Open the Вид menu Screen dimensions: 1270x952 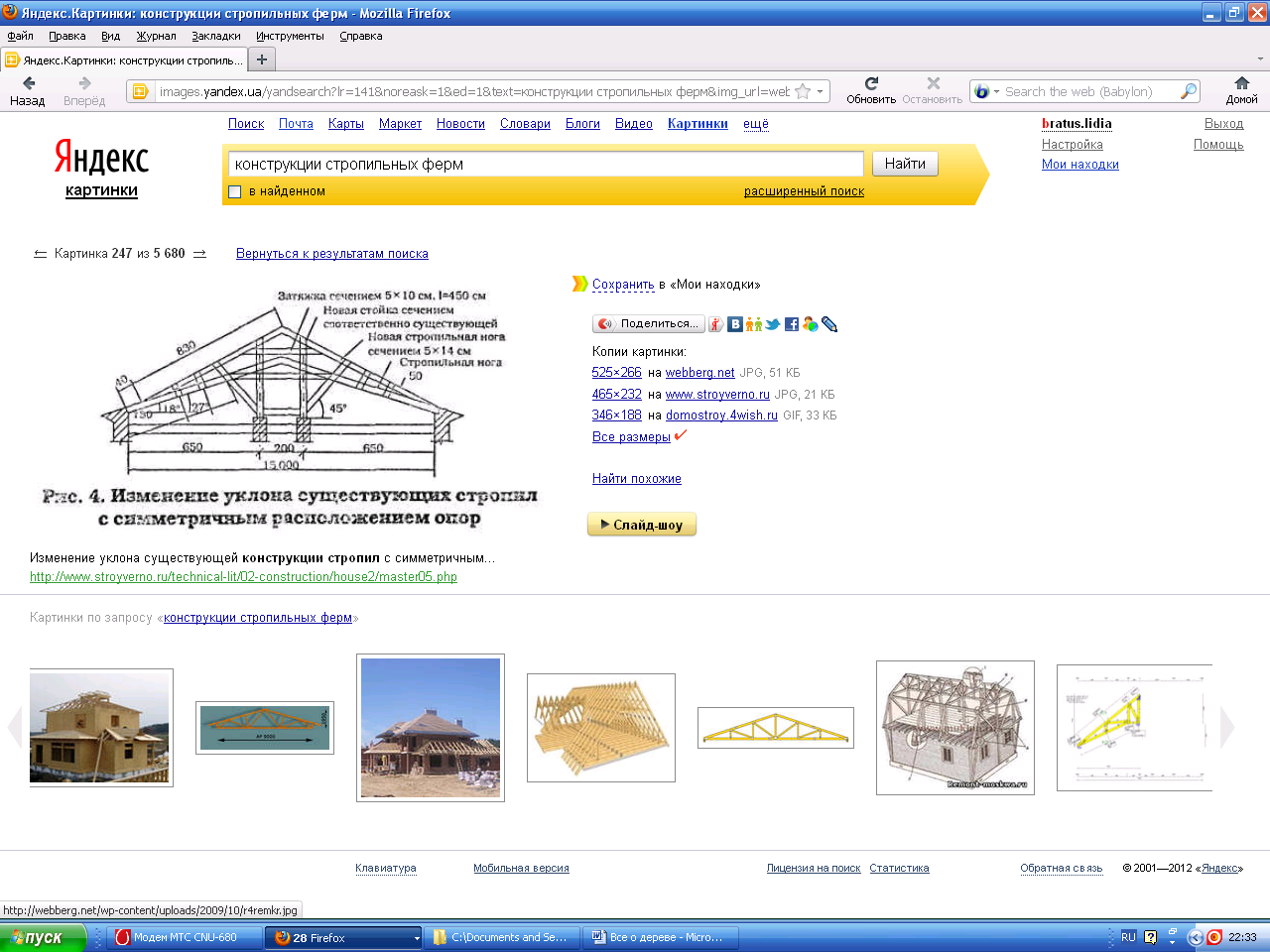pos(110,36)
